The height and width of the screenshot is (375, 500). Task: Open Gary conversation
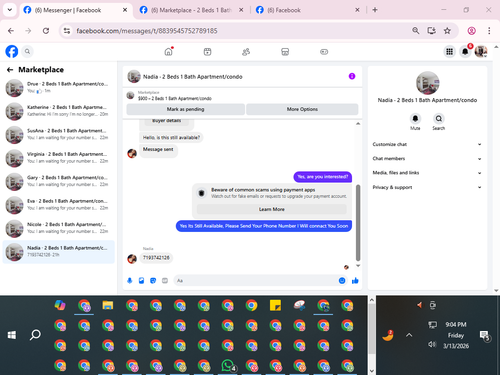point(59,181)
